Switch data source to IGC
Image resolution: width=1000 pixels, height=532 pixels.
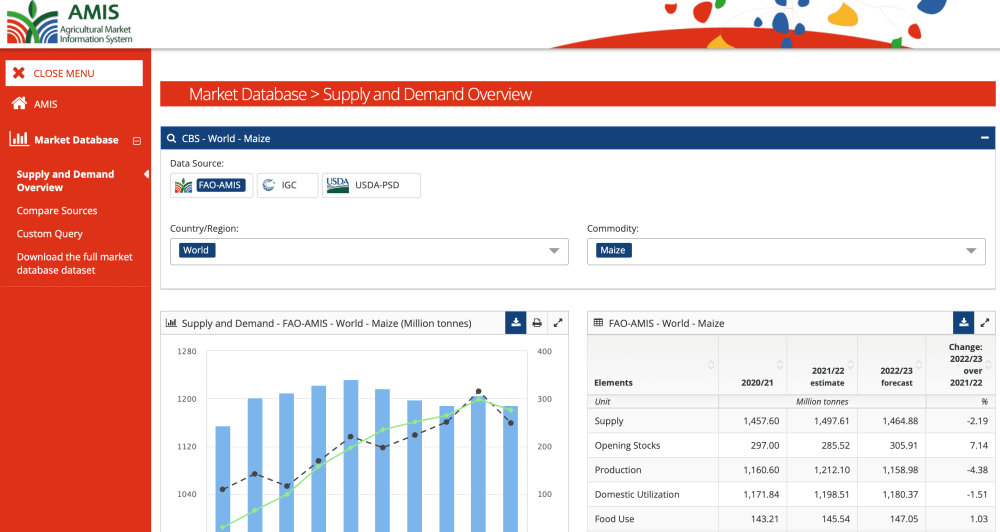(x=287, y=185)
